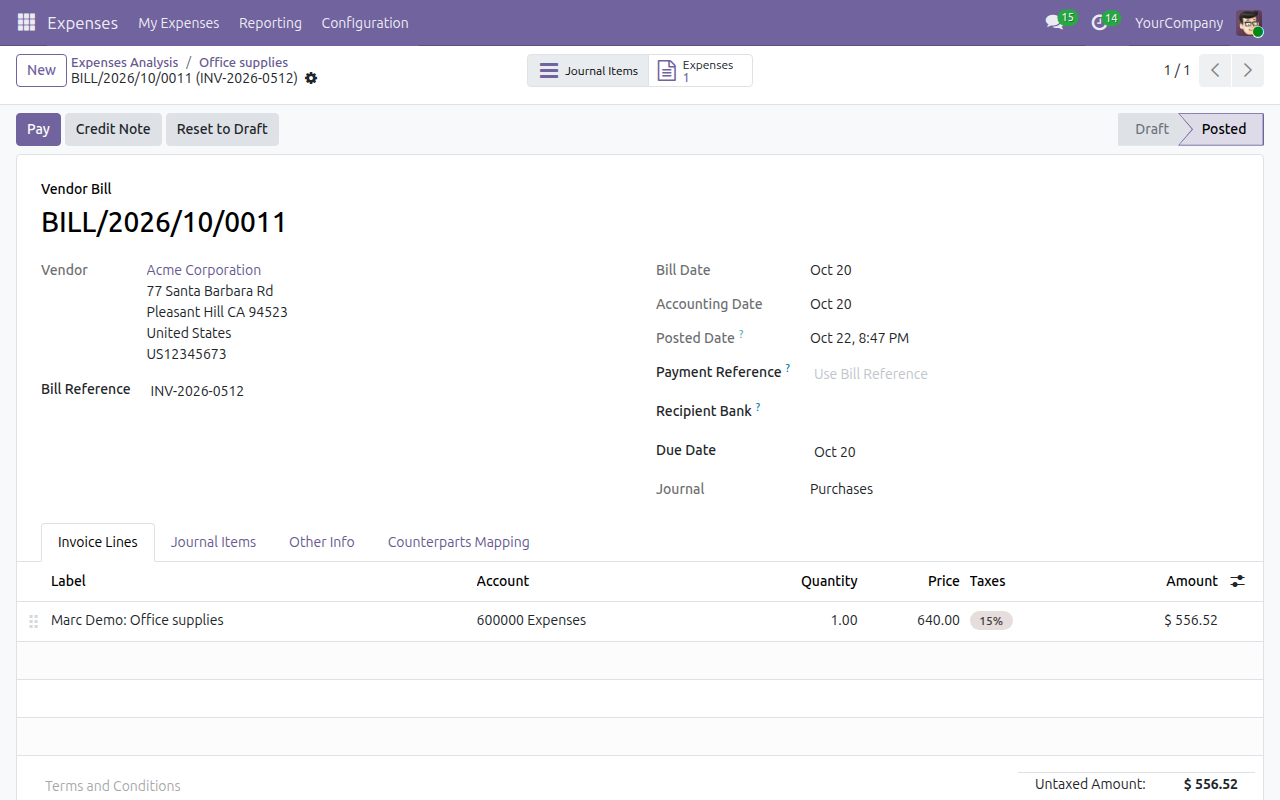Click the Marc Demo: Office supplies label
Image resolution: width=1280 pixels, height=800 pixels.
click(137, 620)
